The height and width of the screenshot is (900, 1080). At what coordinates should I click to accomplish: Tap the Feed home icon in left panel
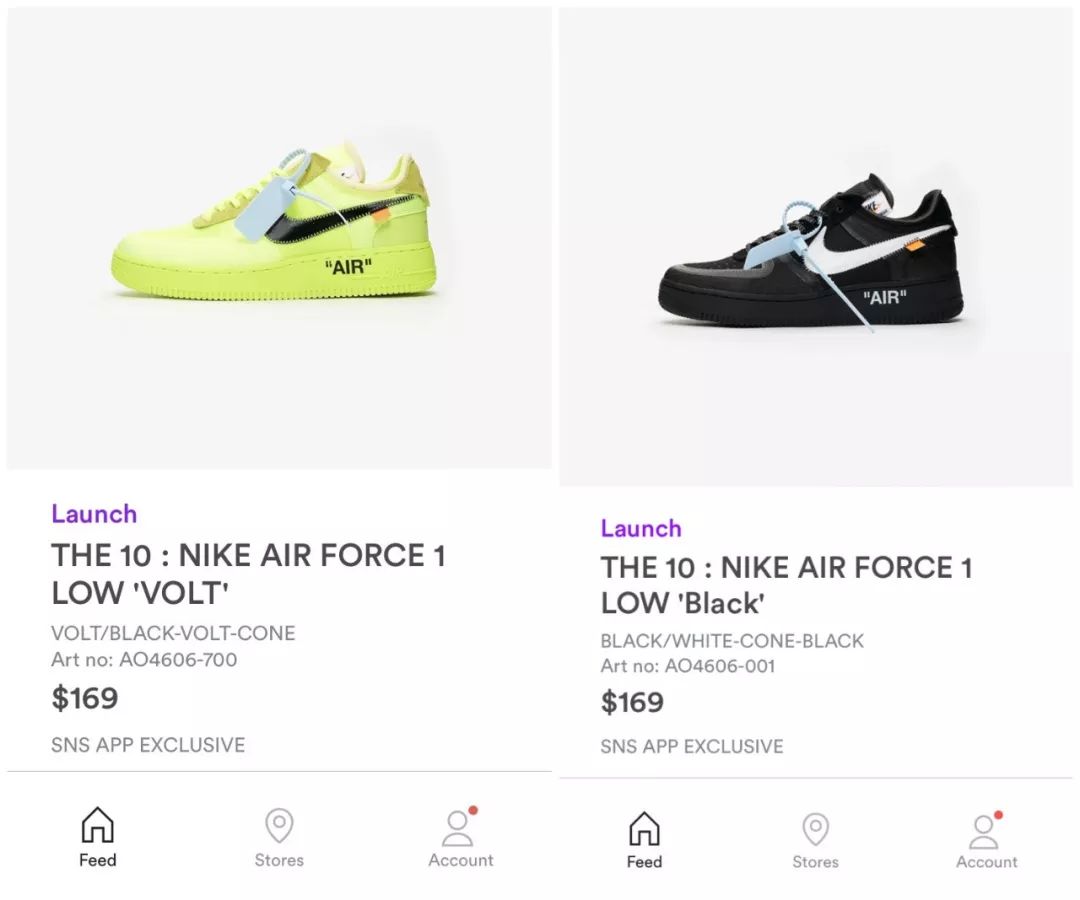tap(98, 825)
